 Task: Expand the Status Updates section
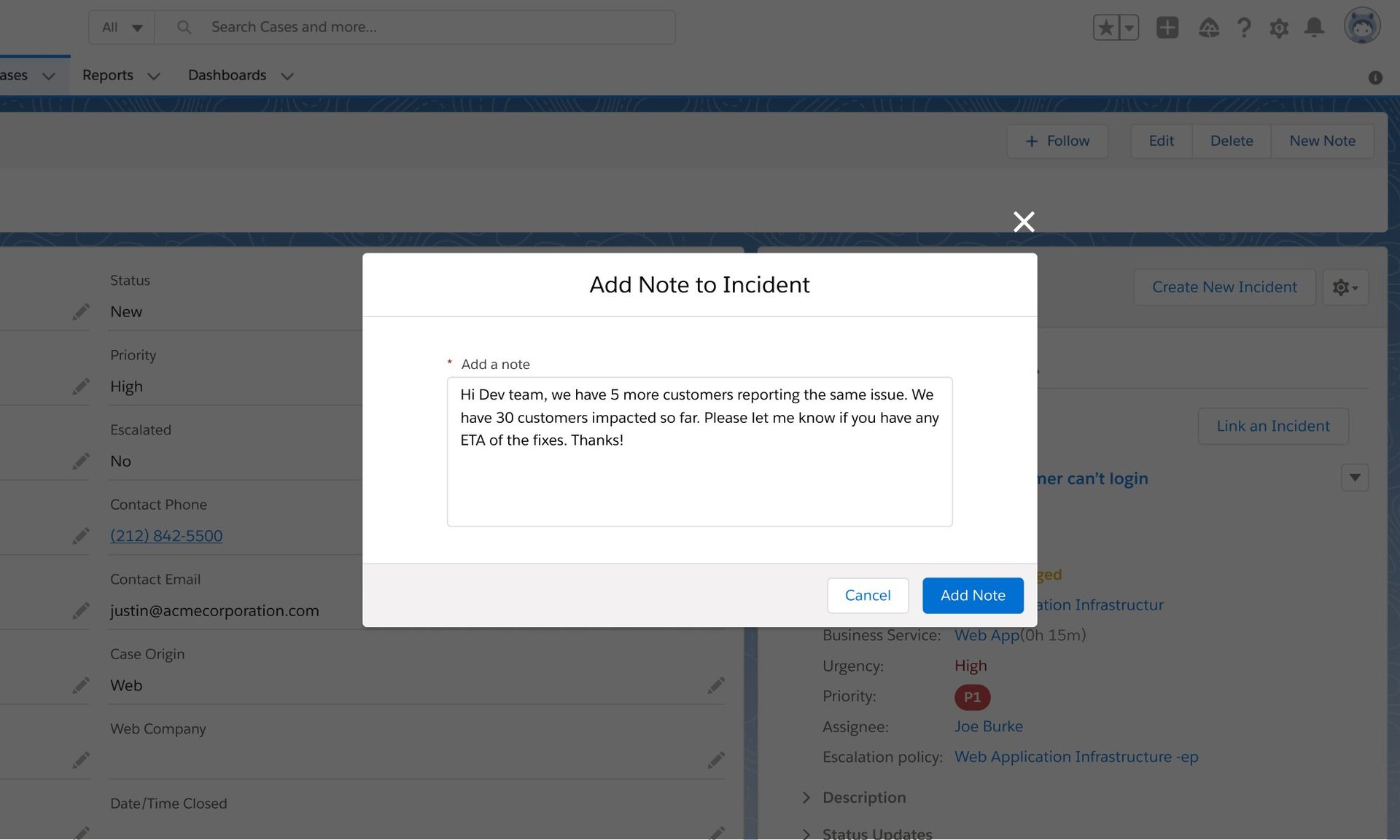[806, 834]
